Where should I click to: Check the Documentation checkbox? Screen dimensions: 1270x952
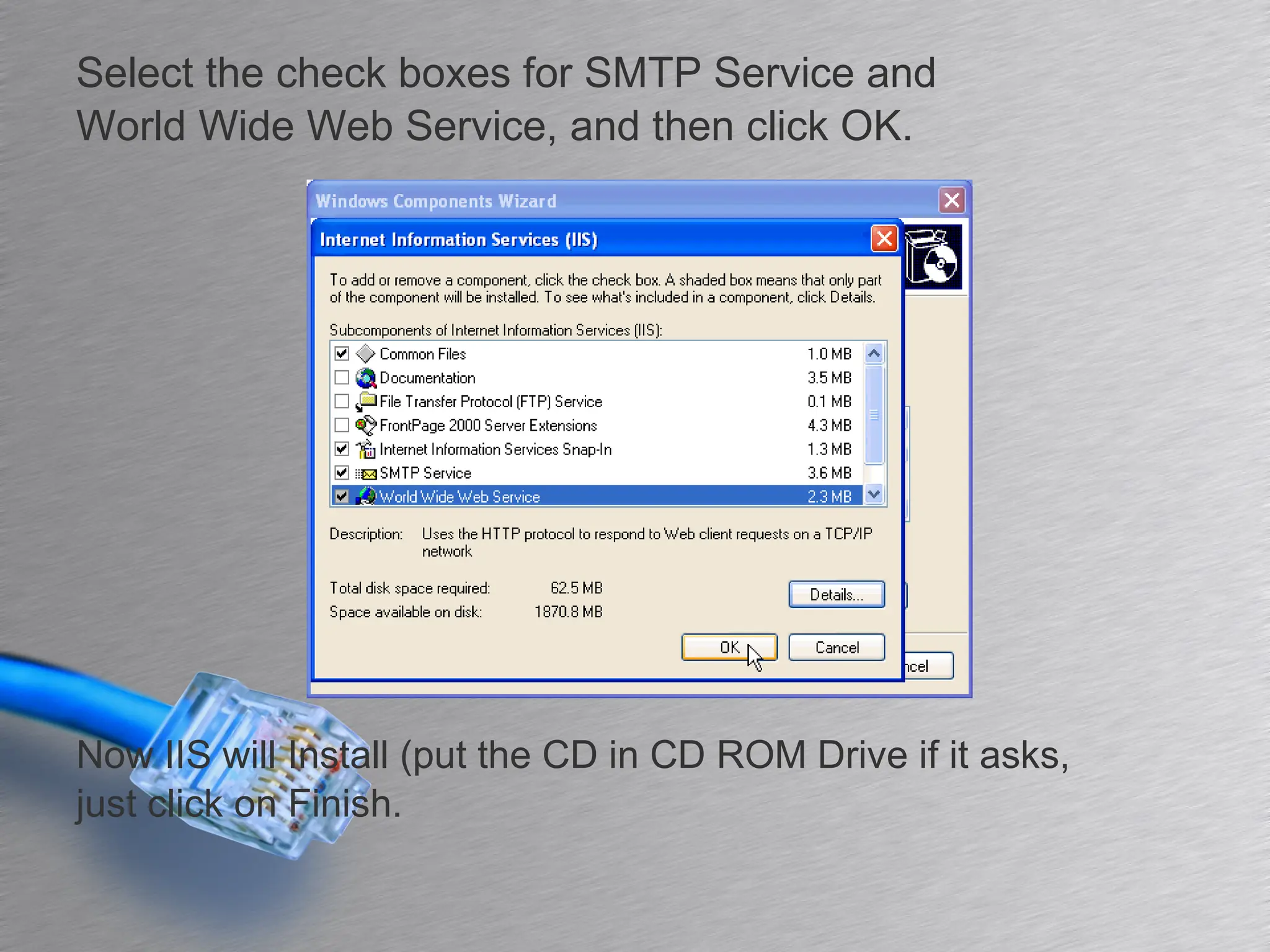[x=342, y=377]
